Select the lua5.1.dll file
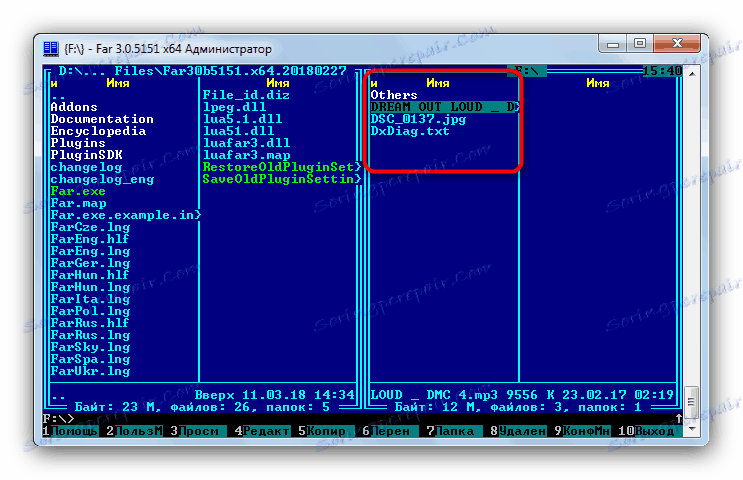 pos(242,119)
